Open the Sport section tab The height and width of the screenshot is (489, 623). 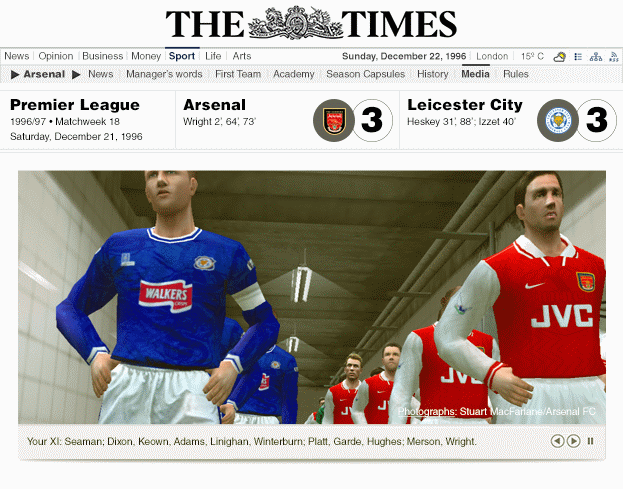click(x=182, y=56)
